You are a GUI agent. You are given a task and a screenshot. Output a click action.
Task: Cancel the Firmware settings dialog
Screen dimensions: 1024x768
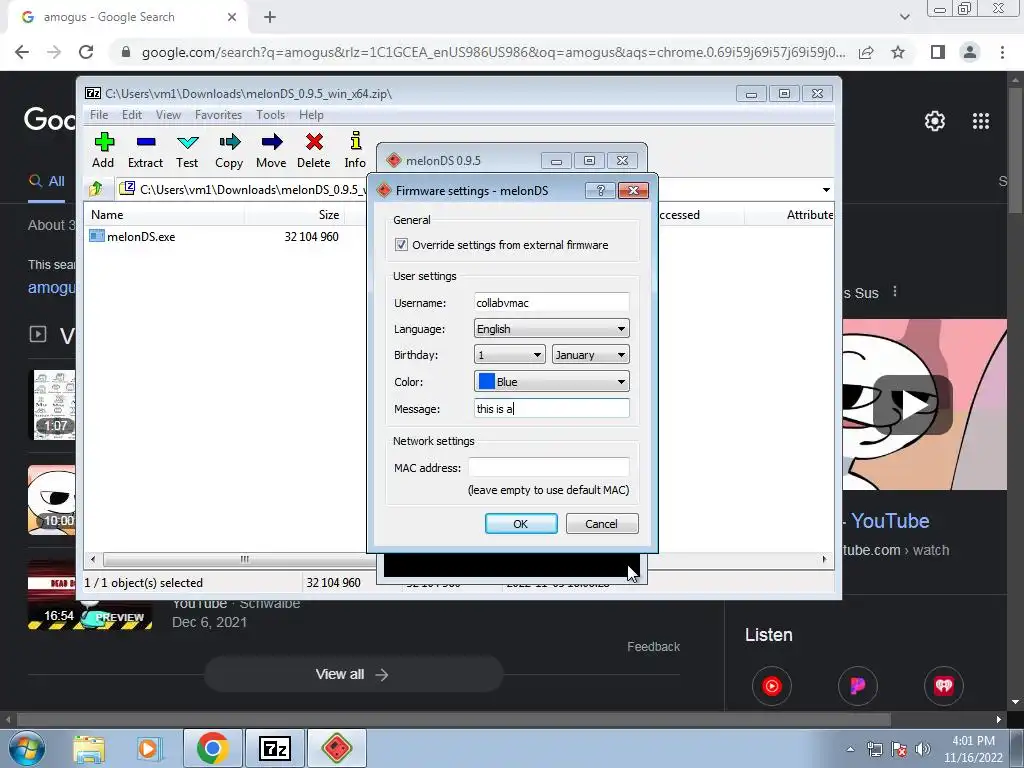tap(601, 524)
